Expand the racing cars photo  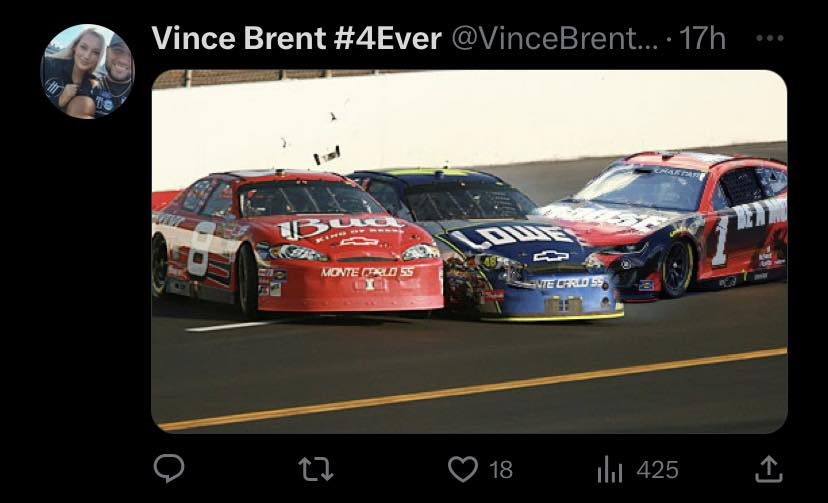(469, 251)
